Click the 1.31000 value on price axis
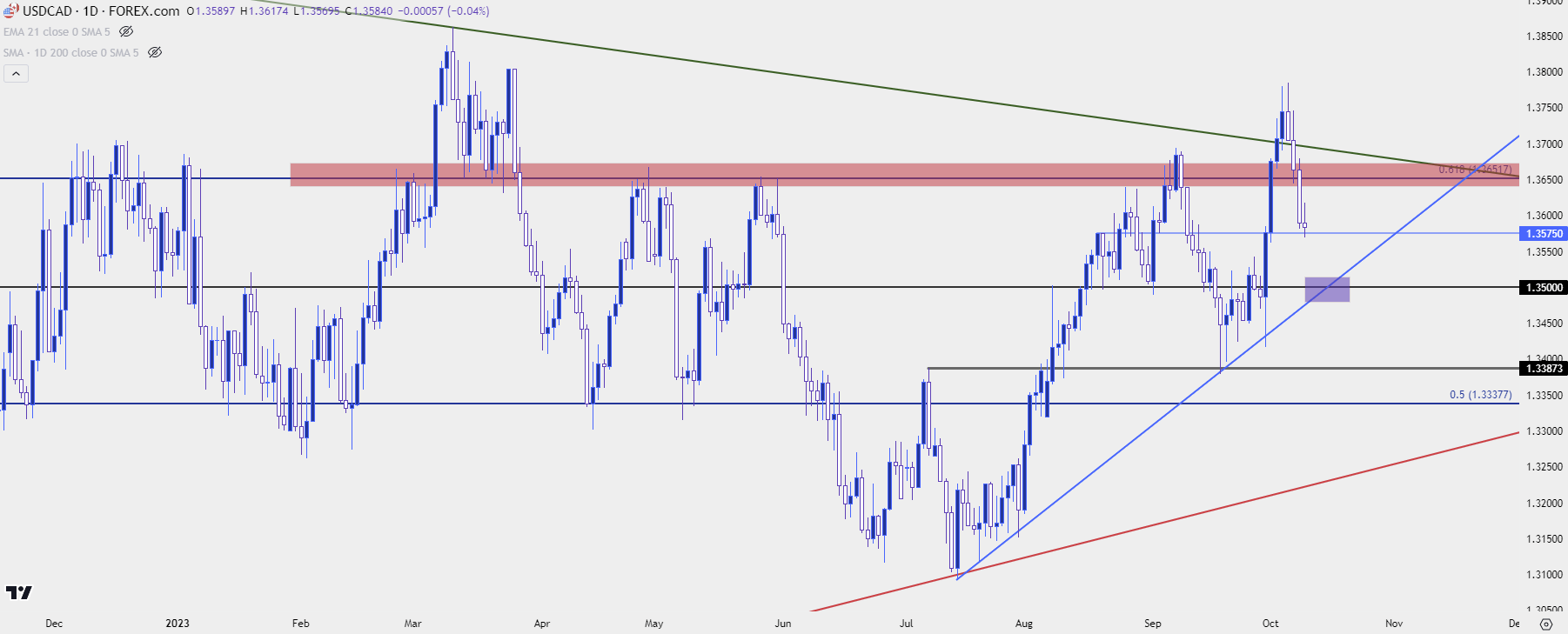Screen dimensions: 1568x634 coord(1545,575)
